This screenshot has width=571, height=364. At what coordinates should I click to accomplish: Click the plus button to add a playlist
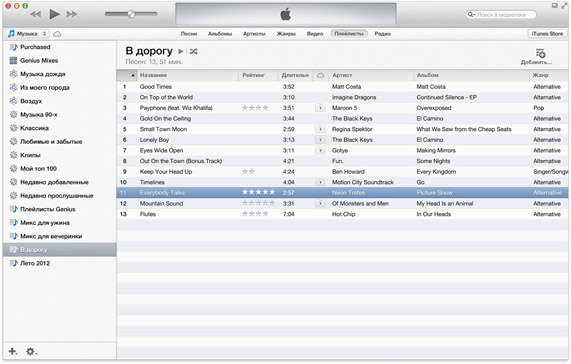13,351
